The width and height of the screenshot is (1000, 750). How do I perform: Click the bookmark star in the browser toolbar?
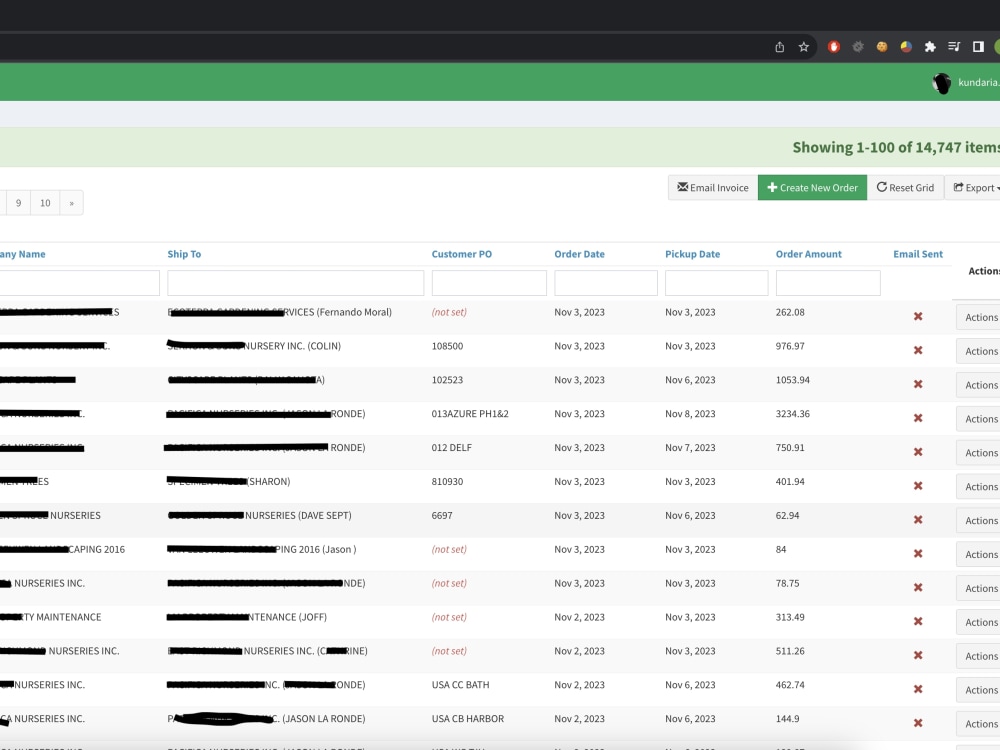(804, 46)
